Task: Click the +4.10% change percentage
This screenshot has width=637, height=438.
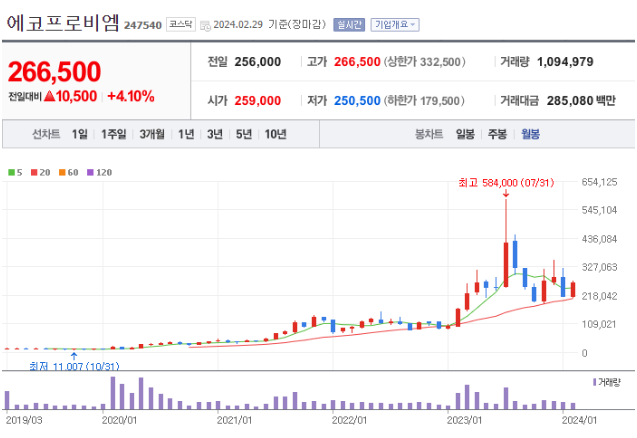Action: [x=131, y=97]
